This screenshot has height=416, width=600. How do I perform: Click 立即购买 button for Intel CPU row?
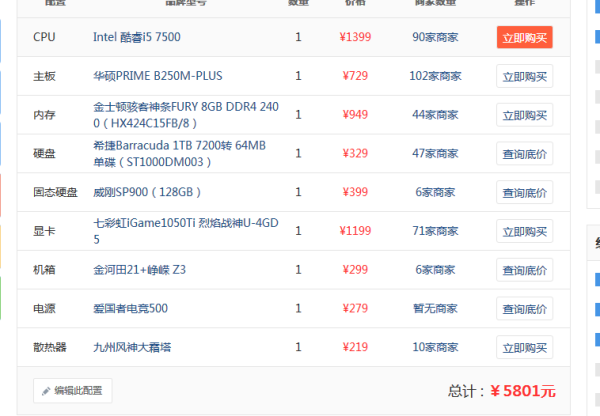click(x=524, y=37)
